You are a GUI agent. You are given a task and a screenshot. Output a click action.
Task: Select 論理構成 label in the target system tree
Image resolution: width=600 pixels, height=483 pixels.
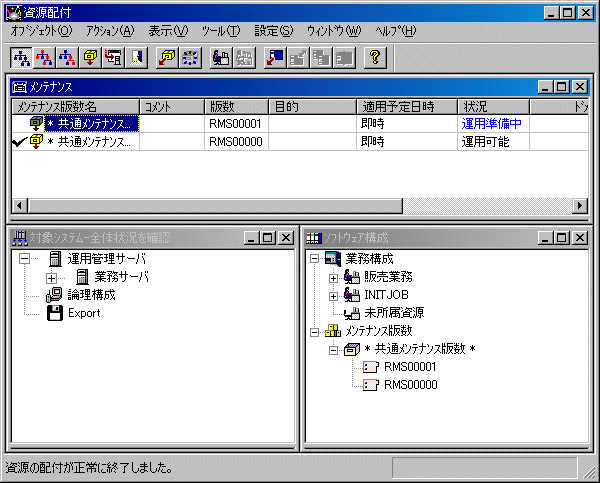click(x=91, y=295)
